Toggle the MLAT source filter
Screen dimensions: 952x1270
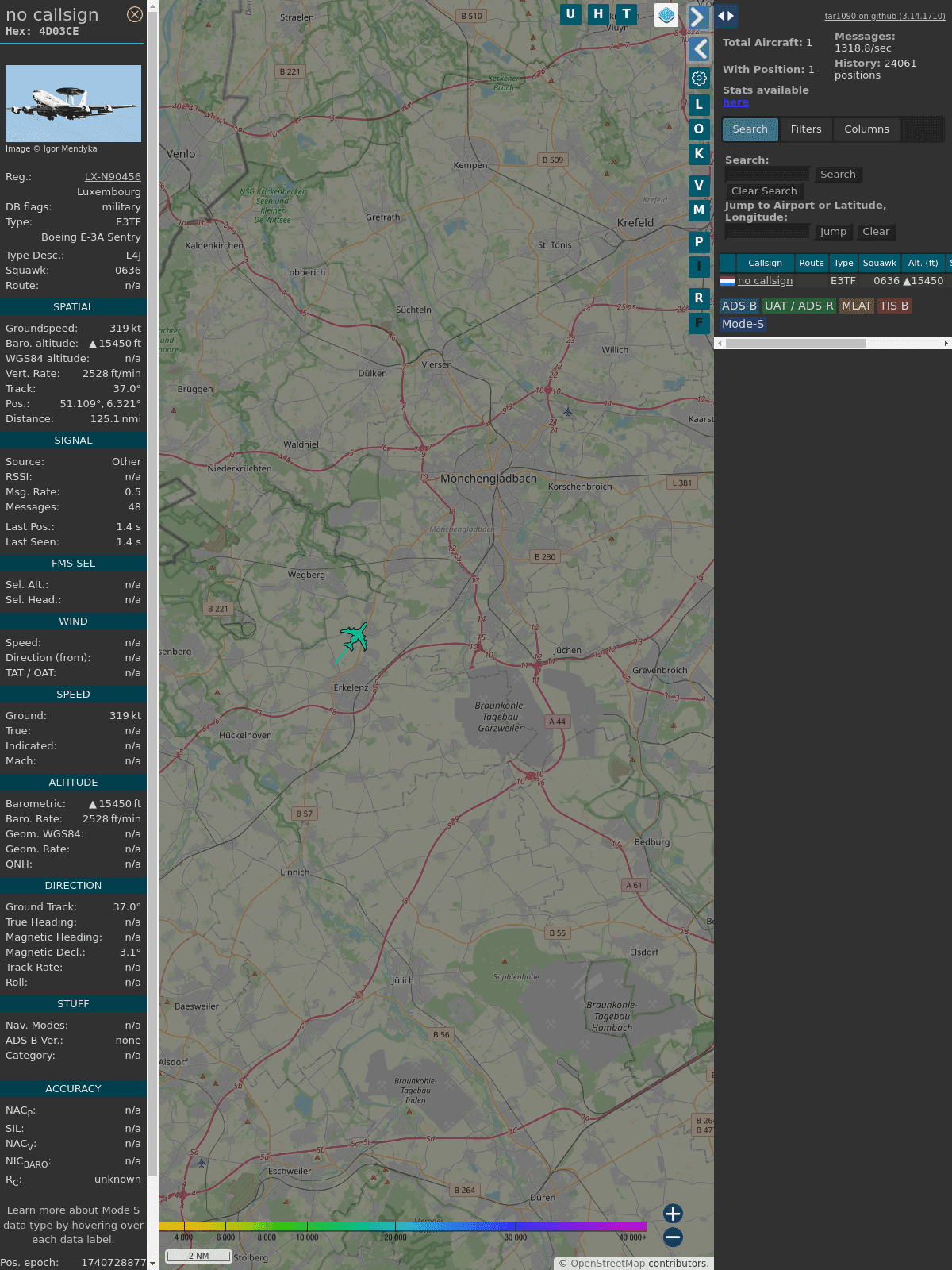[856, 306]
